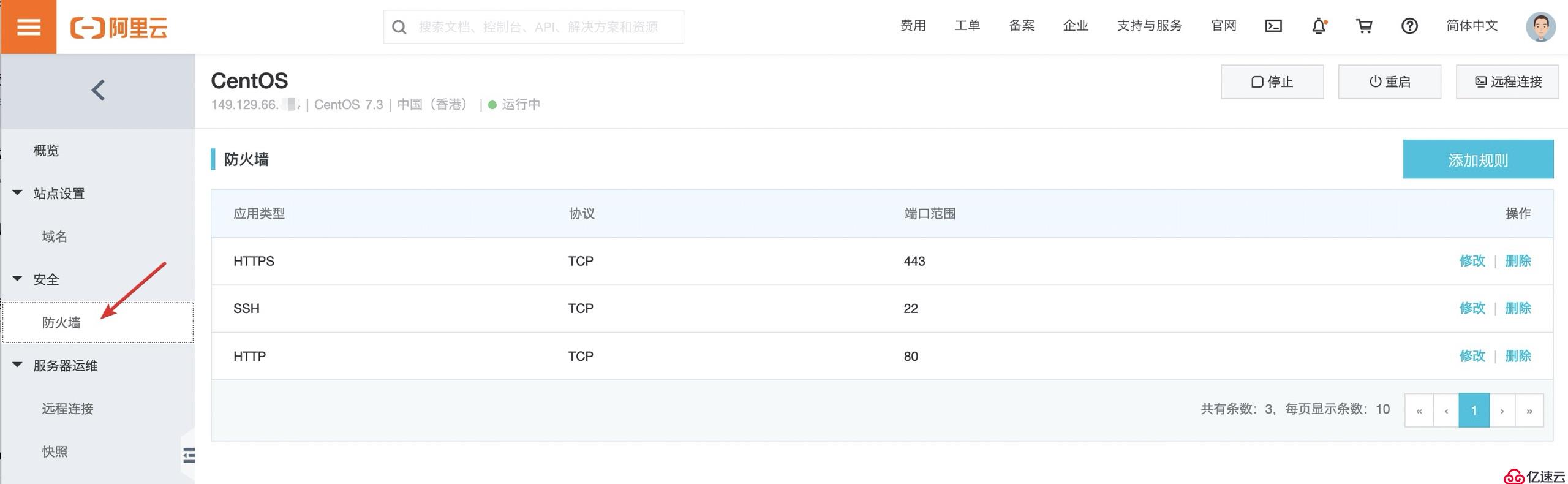This screenshot has height=484, width=1568.
Task: Open the 费用 menu
Action: [x=913, y=26]
